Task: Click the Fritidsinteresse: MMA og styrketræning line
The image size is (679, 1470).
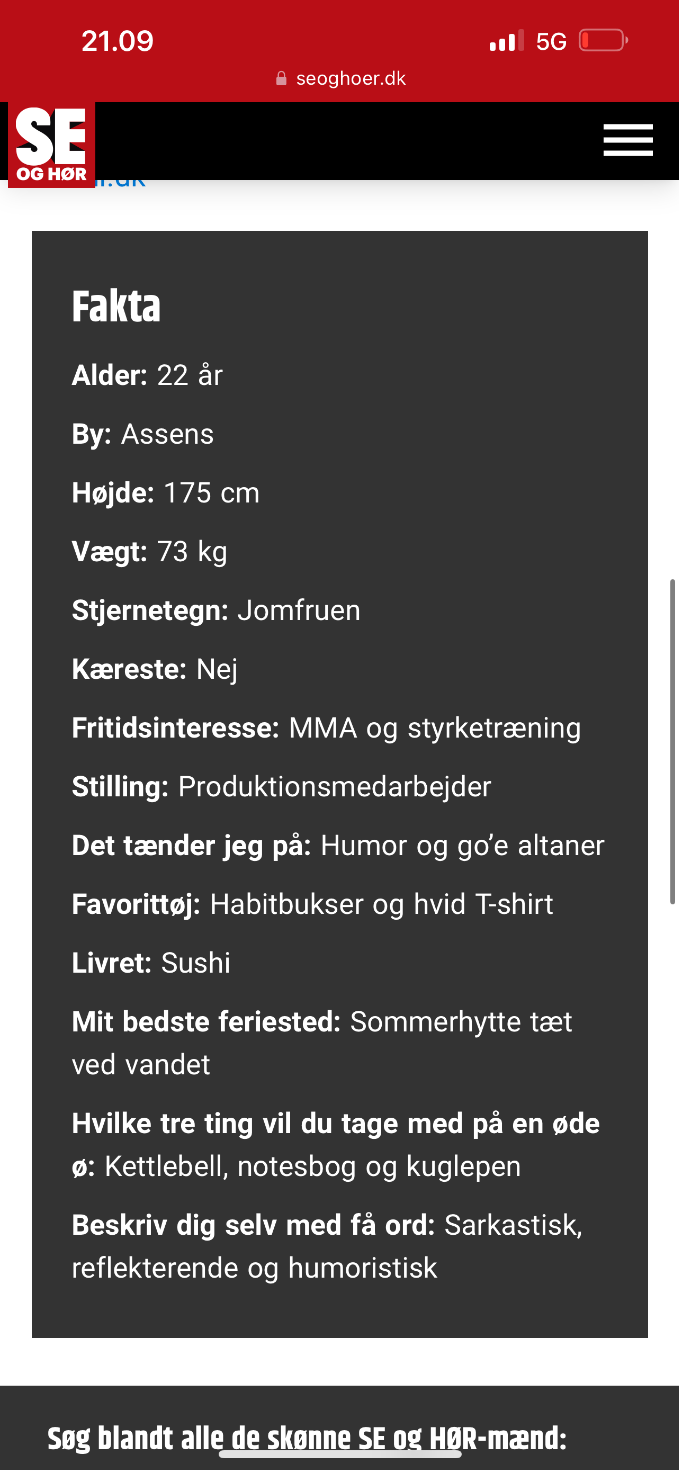Action: pyautogui.click(x=326, y=728)
